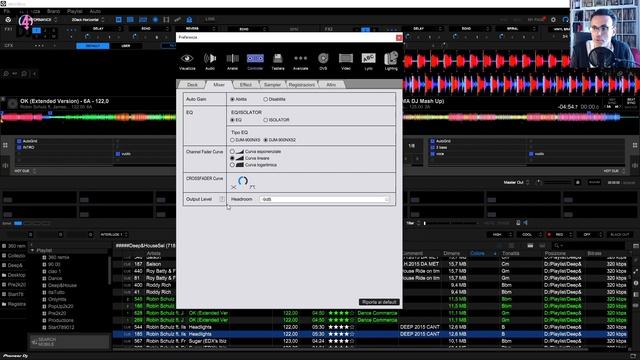Click the DEFAULT CFX button
The image size is (640, 360).
[93, 46]
